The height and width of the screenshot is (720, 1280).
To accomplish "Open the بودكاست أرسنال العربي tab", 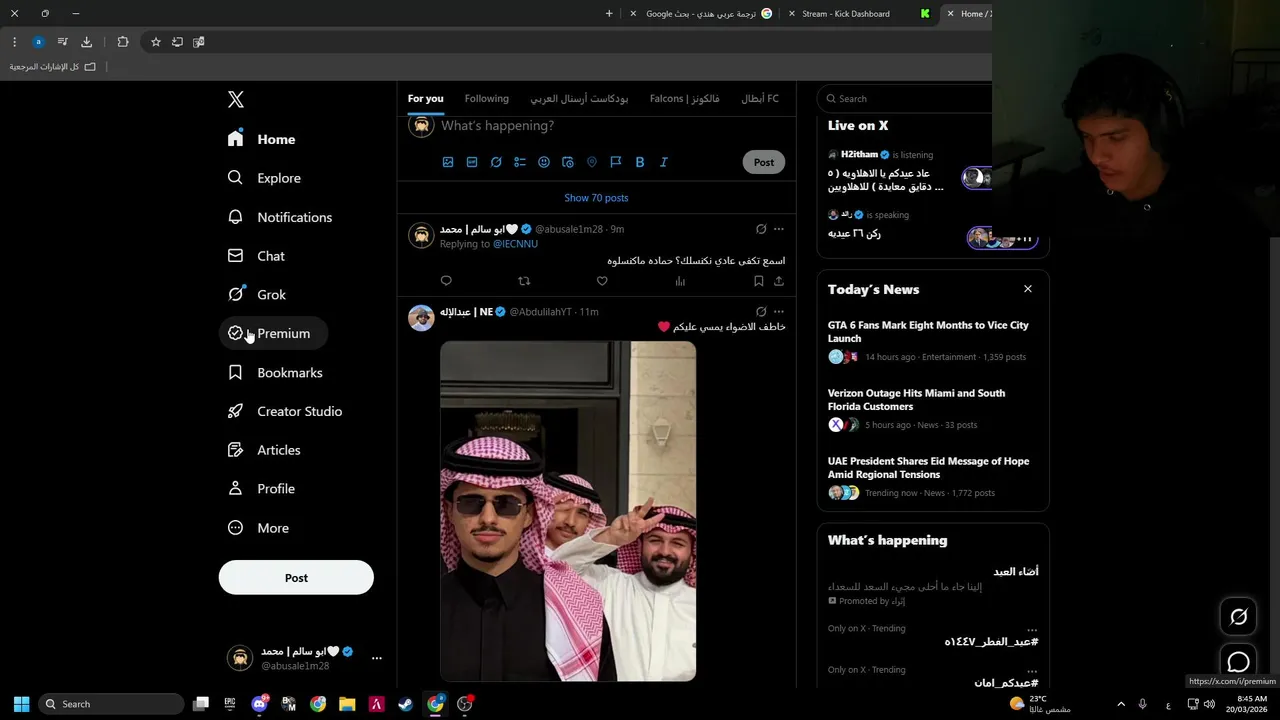I will click(579, 98).
